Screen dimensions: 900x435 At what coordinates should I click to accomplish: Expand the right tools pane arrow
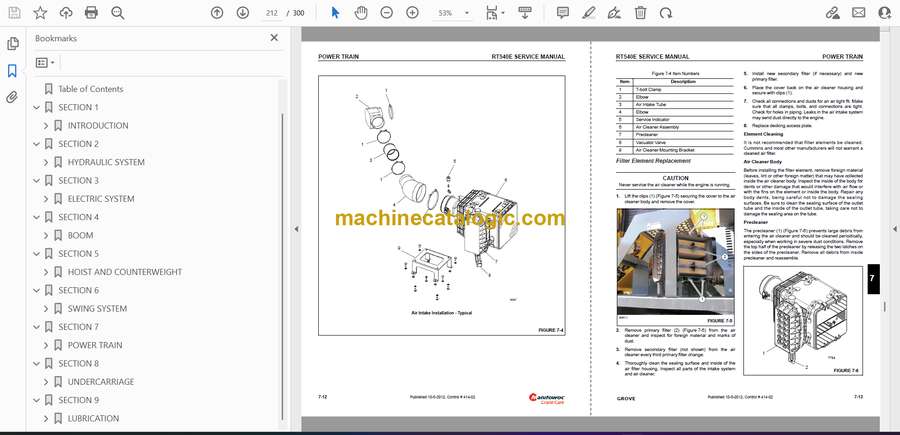click(894, 229)
